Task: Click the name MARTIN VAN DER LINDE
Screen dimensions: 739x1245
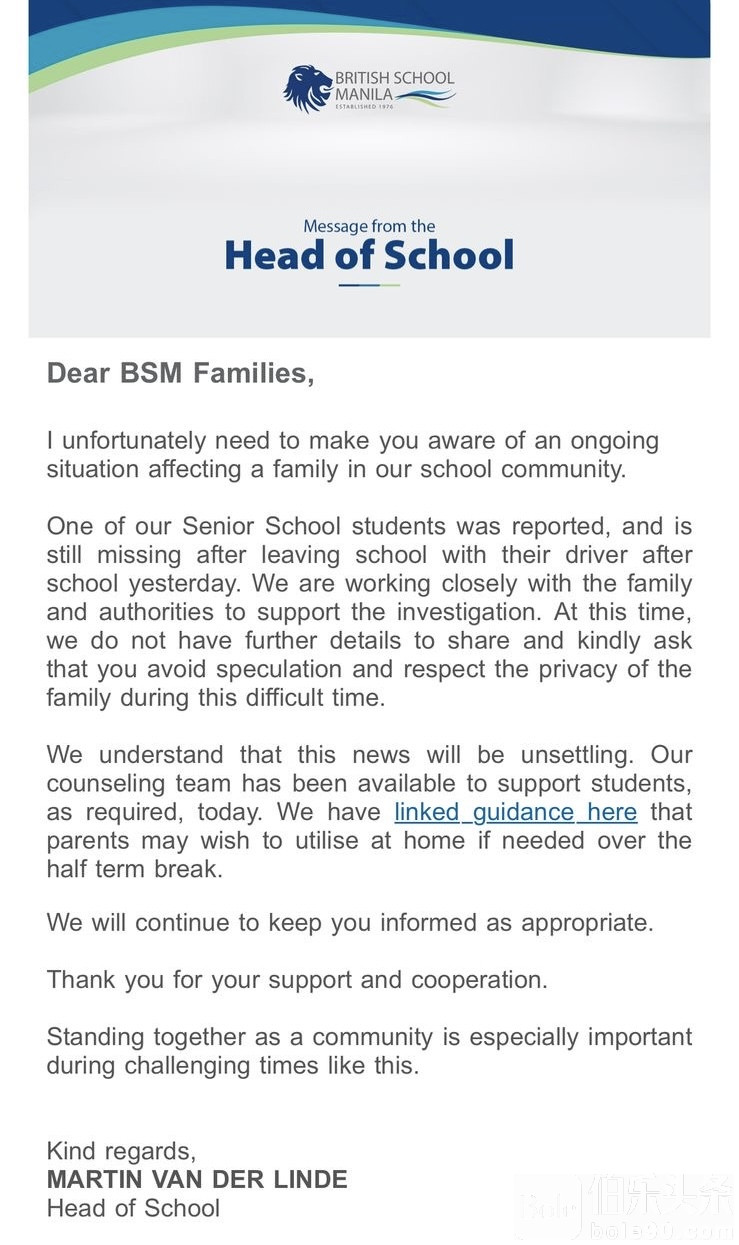Action: 197,1179
